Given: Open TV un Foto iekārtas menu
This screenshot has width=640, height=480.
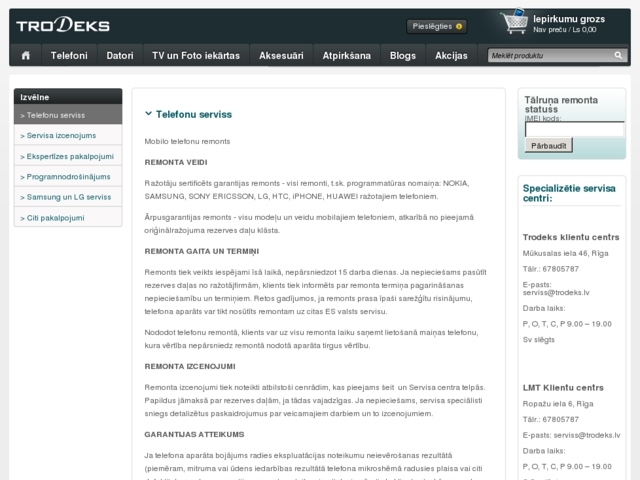Looking at the screenshot, I should click(x=196, y=56).
